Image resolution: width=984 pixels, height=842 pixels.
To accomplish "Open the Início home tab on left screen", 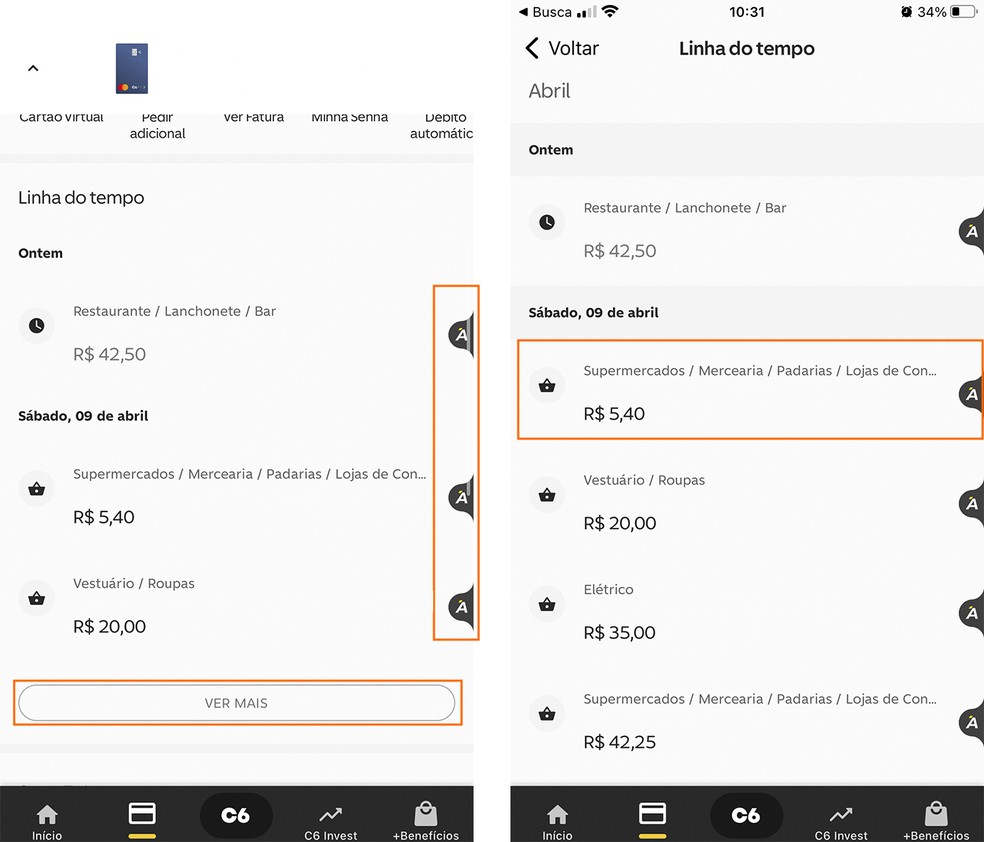I will [47, 820].
